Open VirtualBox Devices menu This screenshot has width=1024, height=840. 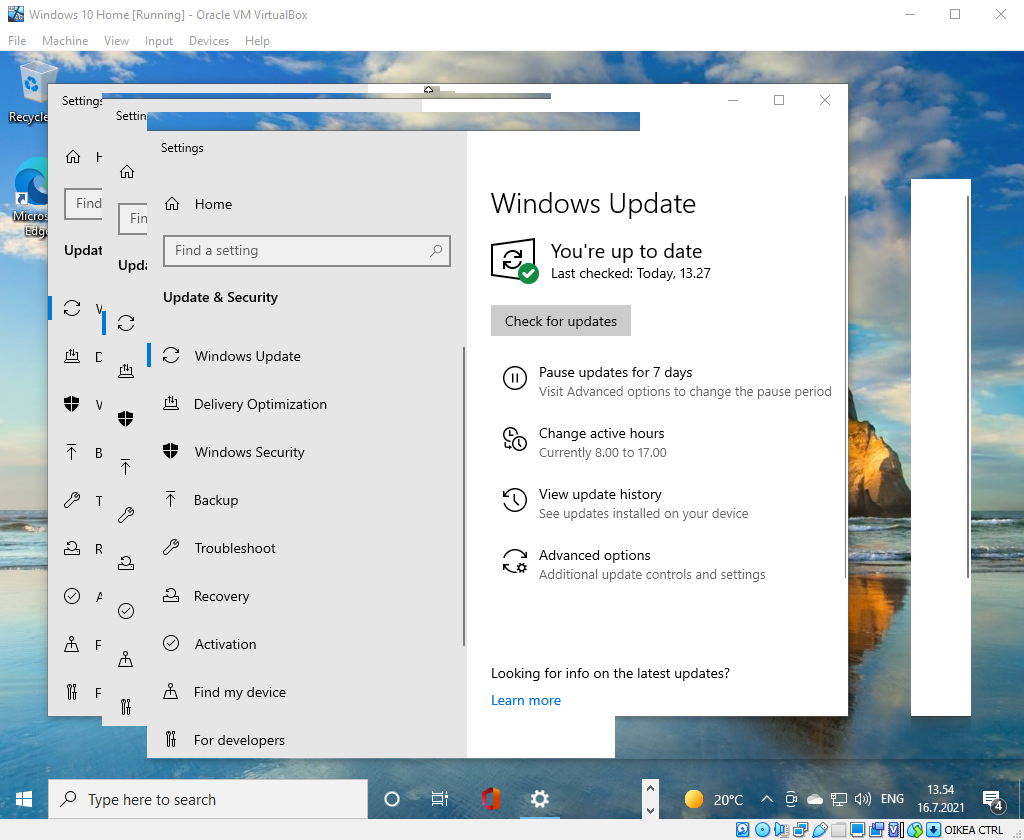point(209,40)
